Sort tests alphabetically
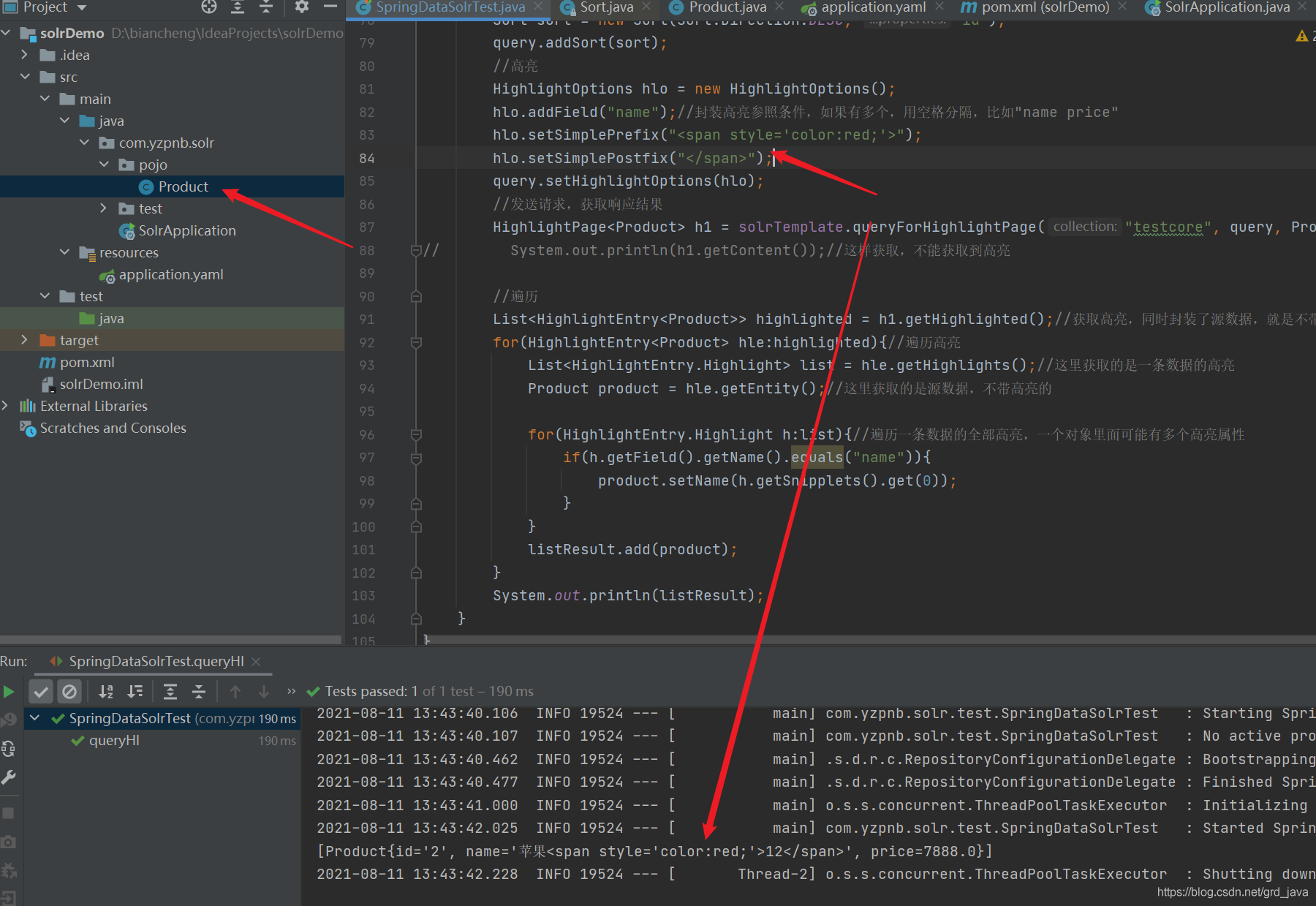 (x=106, y=692)
